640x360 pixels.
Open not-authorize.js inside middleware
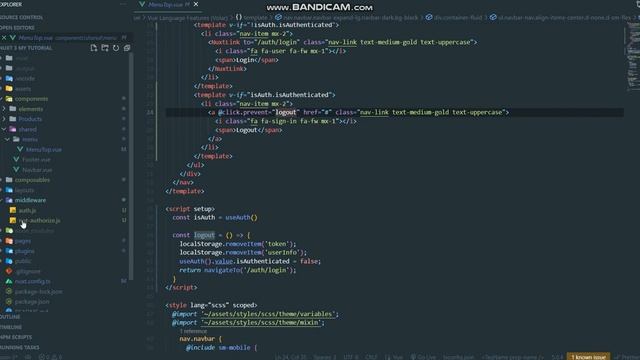coord(40,220)
